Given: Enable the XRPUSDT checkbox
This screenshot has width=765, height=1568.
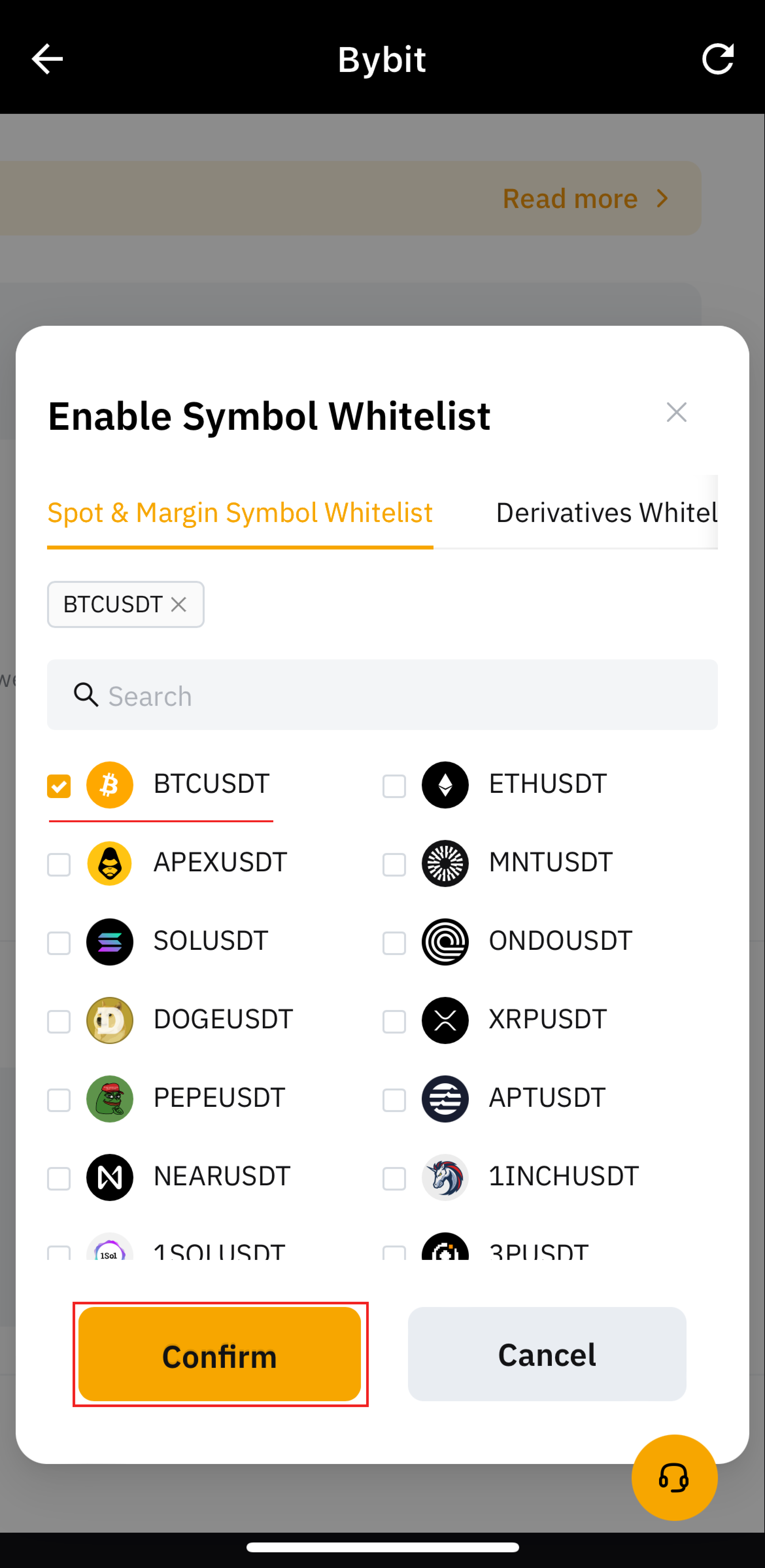Looking at the screenshot, I should point(394,1021).
